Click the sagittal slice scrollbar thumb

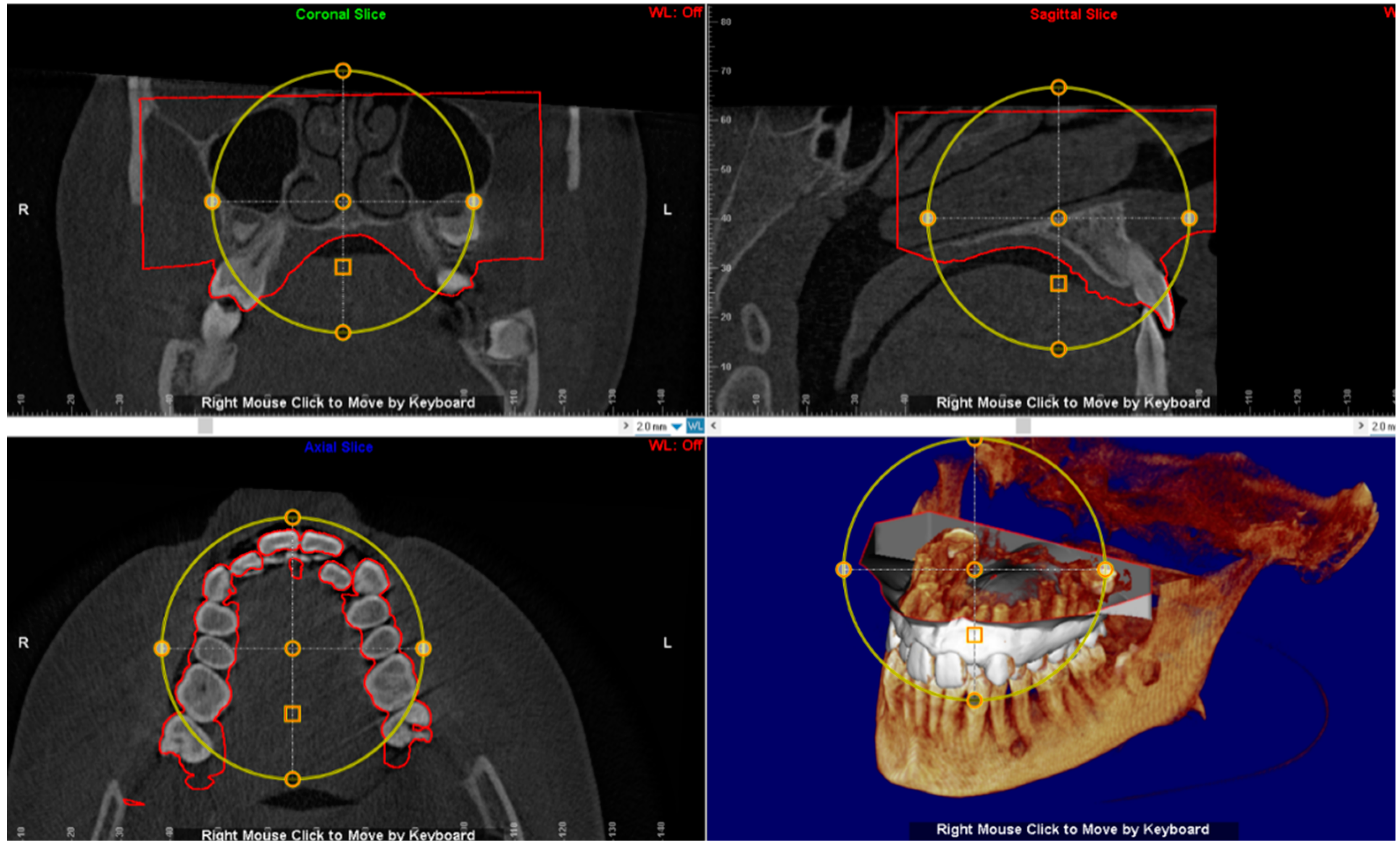tap(1023, 426)
